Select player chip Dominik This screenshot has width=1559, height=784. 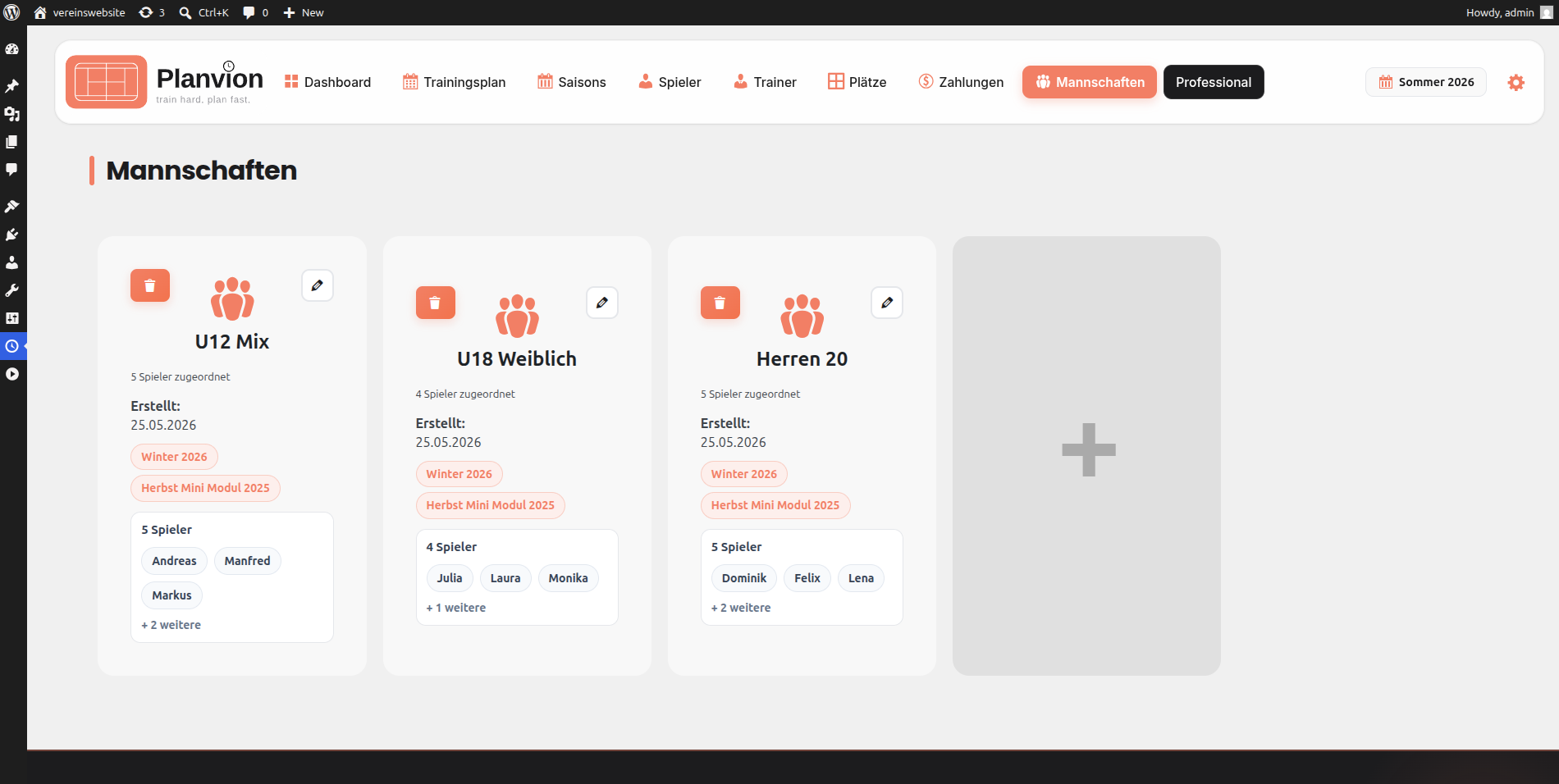click(x=744, y=578)
